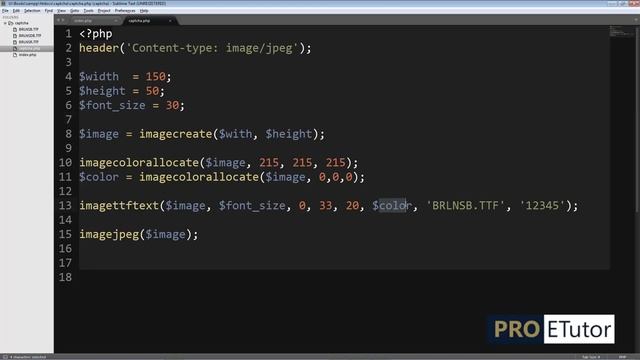Click imagecolorallocate on line 10
This screenshot has width=640, height=360.
[x=139, y=162]
